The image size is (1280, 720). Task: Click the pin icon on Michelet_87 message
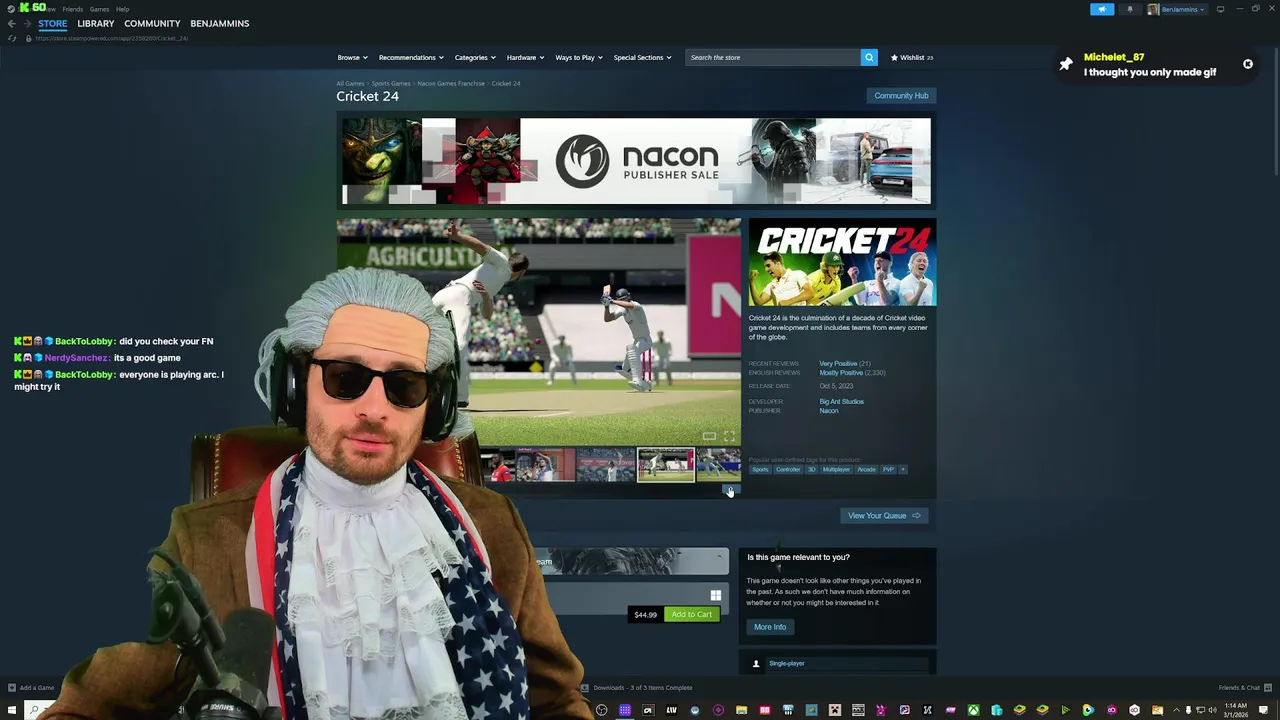[x=1066, y=64]
